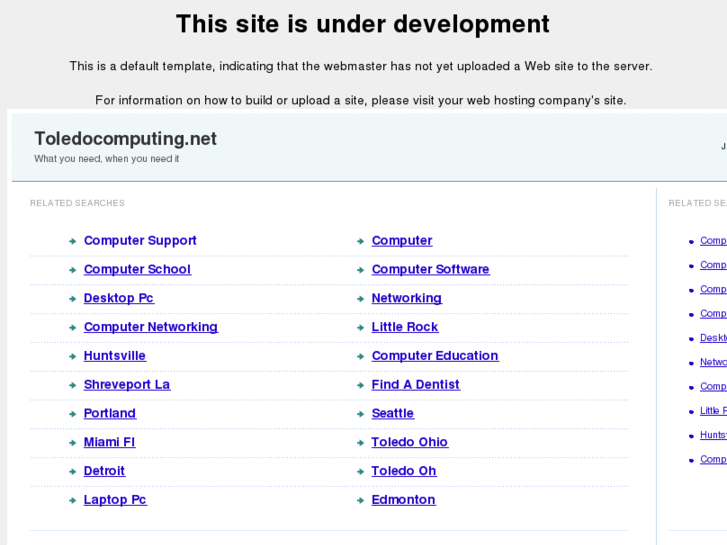Visit the Edmonton link
This screenshot has width=727, height=545.
pyautogui.click(x=403, y=500)
